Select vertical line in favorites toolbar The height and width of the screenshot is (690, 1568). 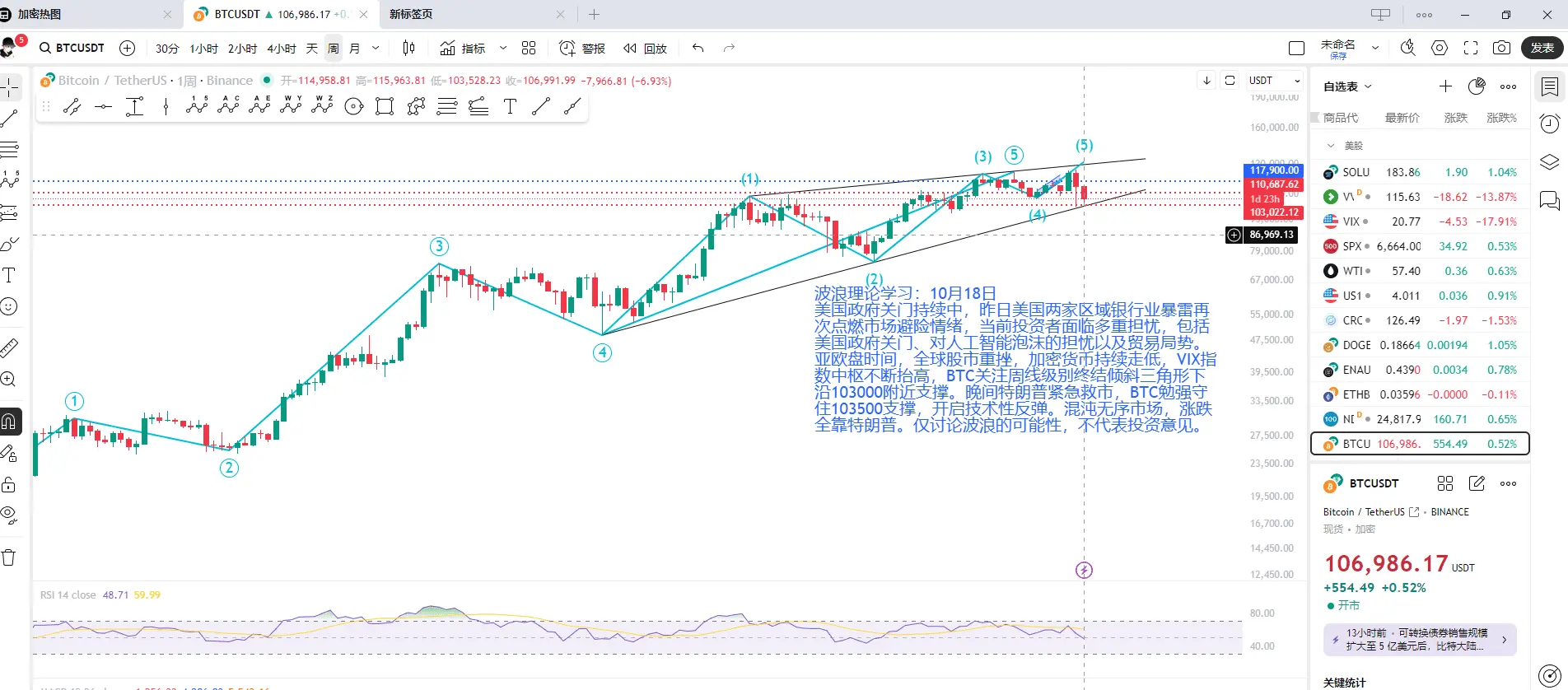(166, 106)
